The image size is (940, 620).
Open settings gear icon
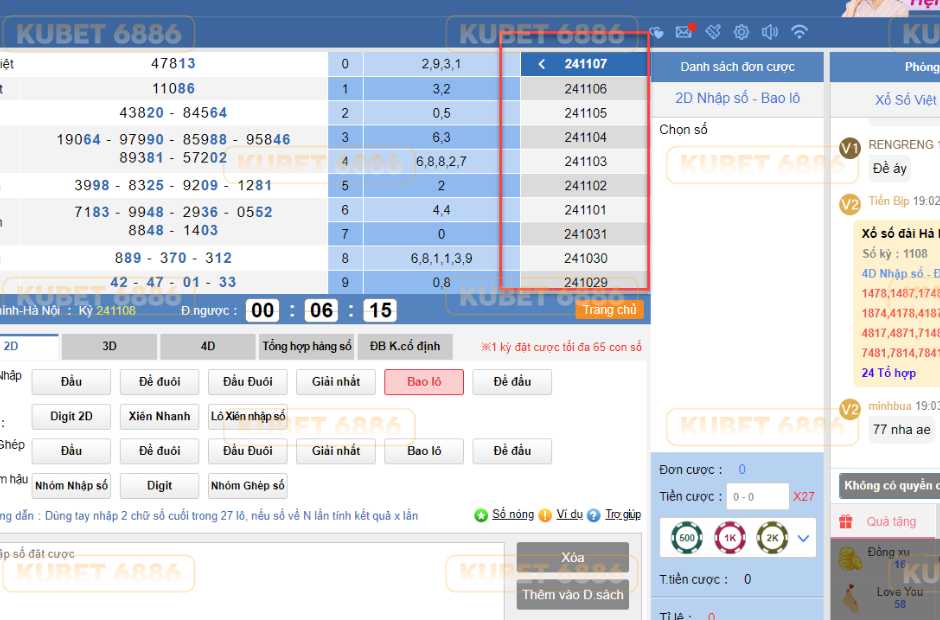(x=742, y=32)
